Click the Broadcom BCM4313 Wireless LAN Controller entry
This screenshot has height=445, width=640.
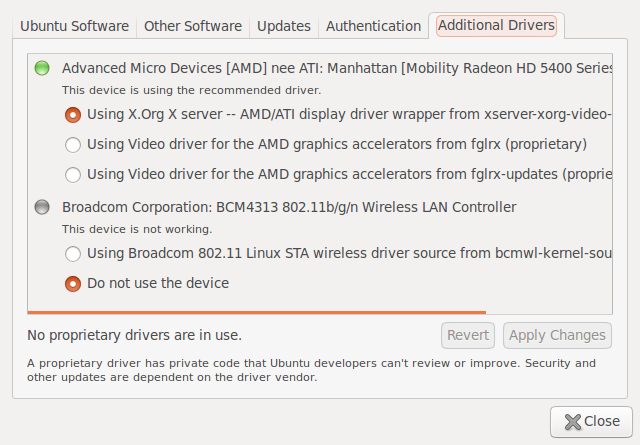pos(289,207)
